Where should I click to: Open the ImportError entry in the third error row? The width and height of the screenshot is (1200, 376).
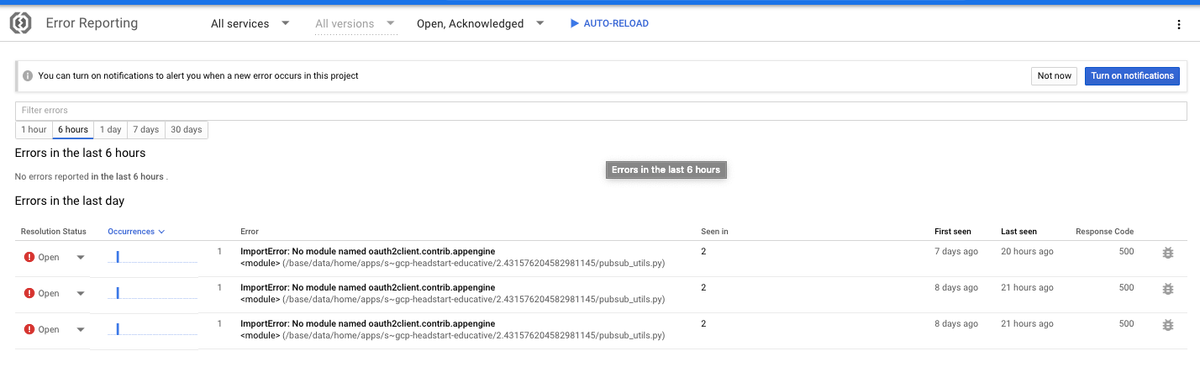tap(368, 323)
